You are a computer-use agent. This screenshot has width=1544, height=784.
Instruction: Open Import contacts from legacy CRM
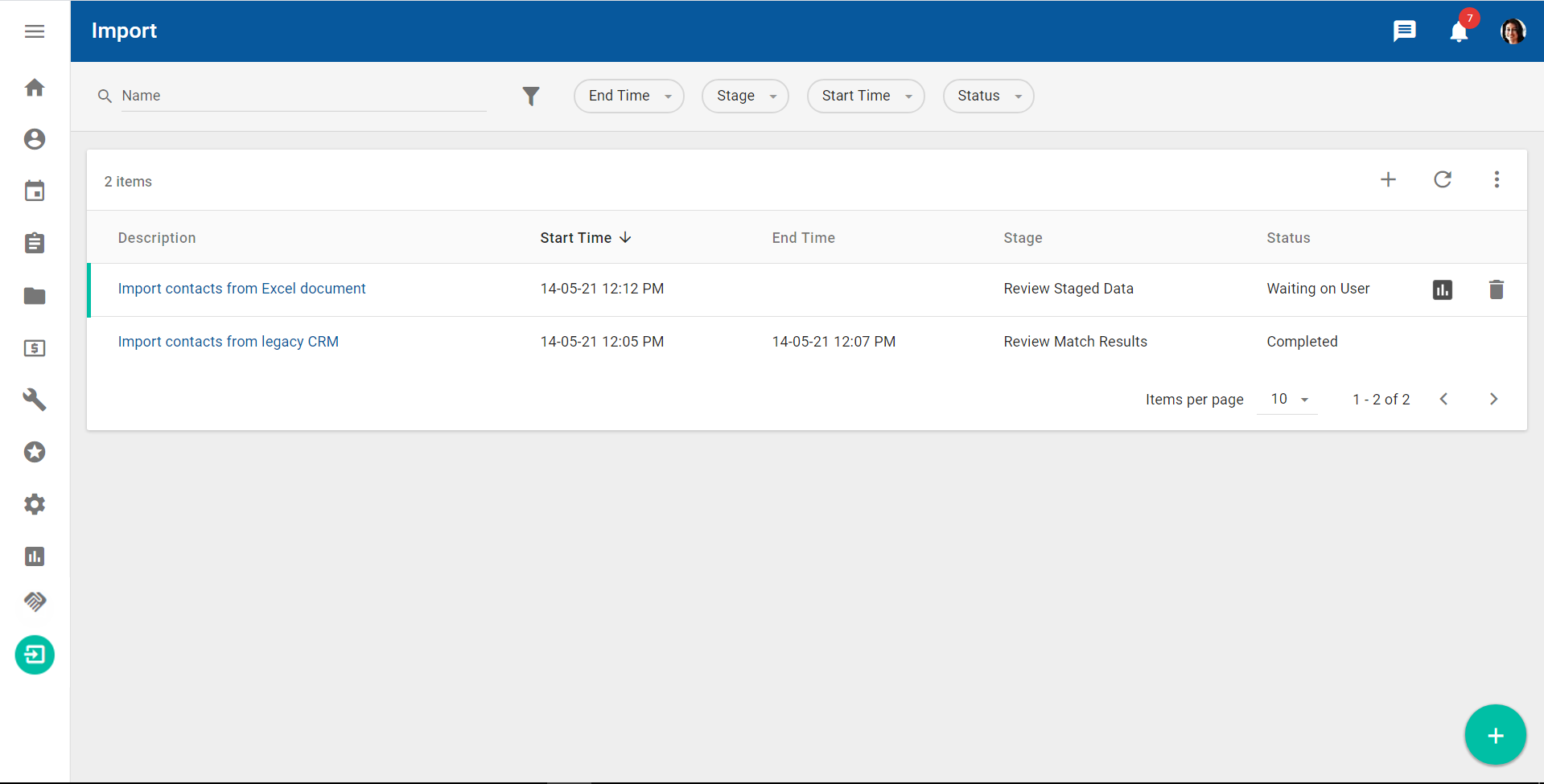(229, 341)
